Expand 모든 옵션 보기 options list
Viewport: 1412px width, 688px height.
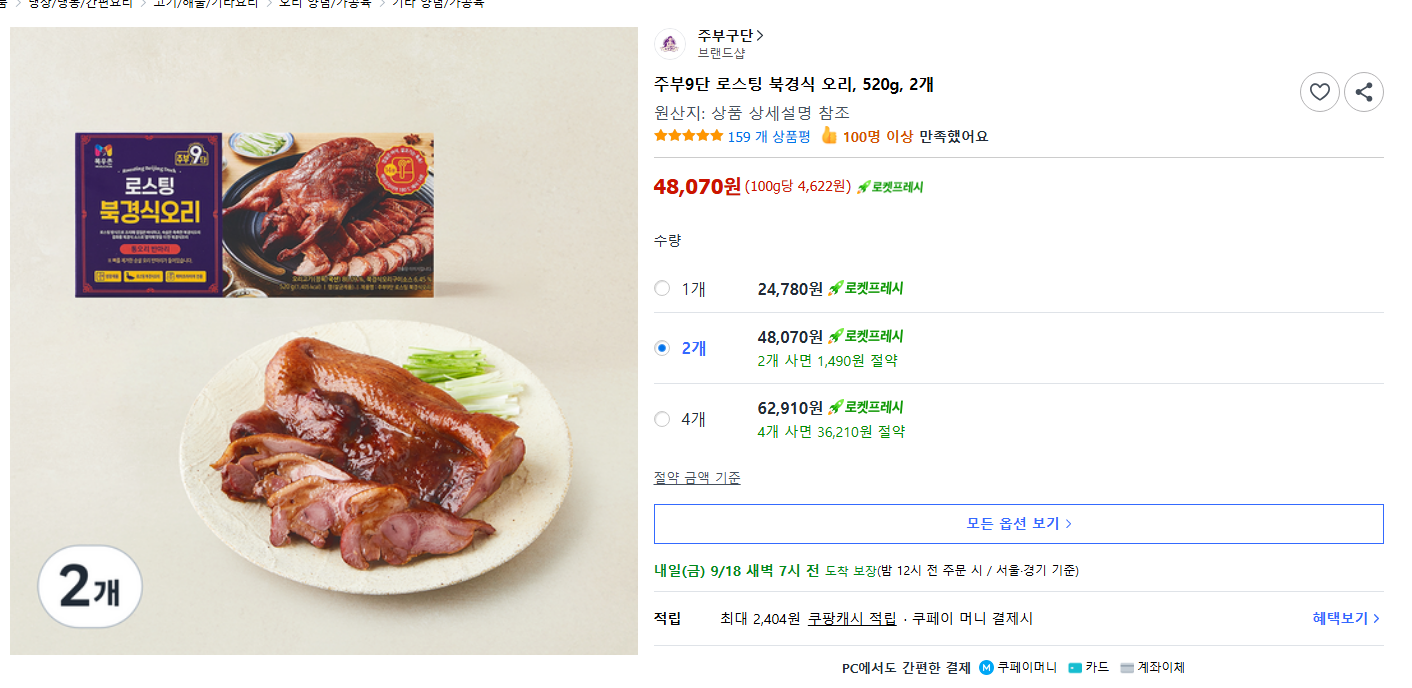pyautogui.click(x=1018, y=524)
